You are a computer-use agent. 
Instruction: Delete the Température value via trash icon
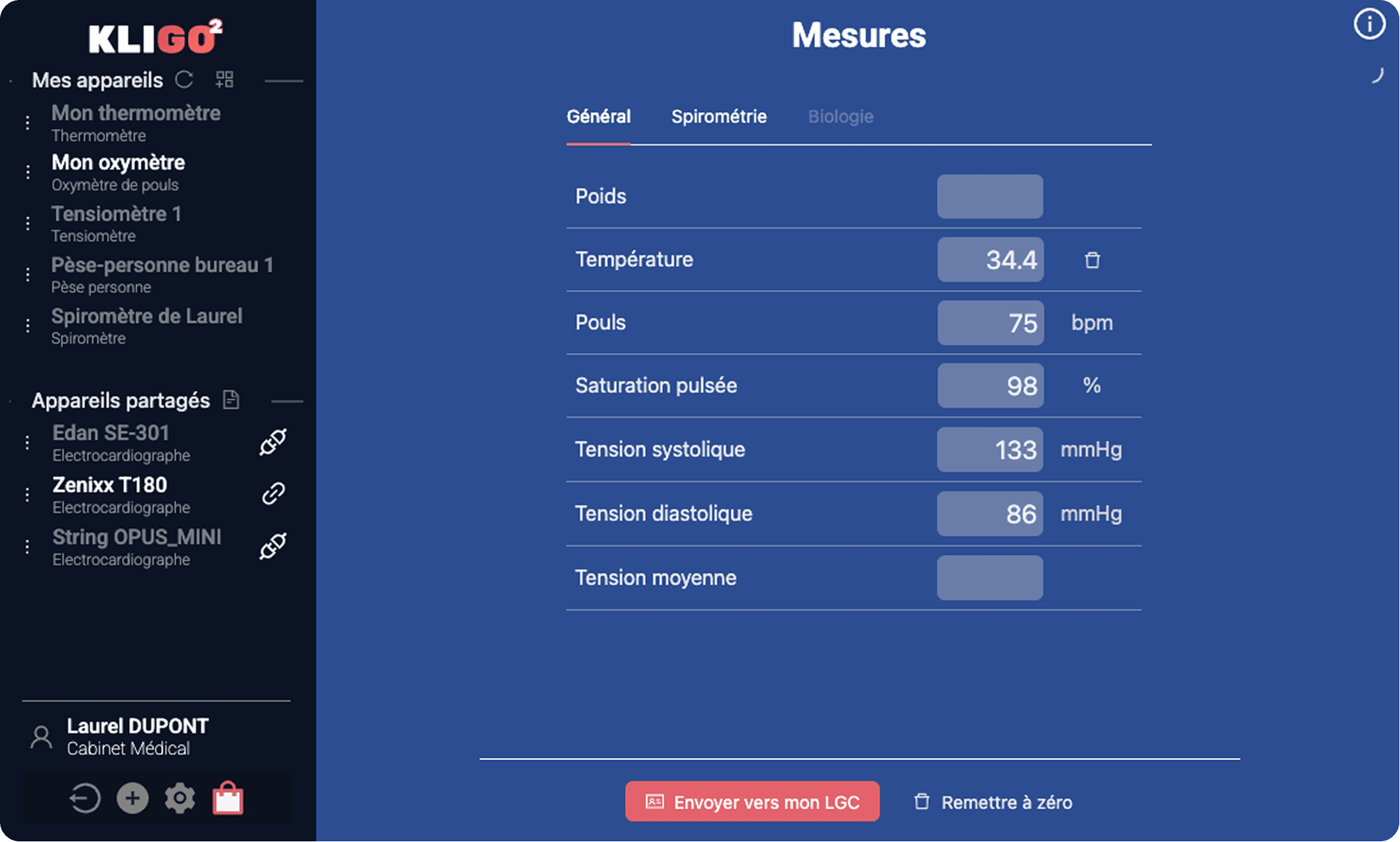[x=1092, y=259]
